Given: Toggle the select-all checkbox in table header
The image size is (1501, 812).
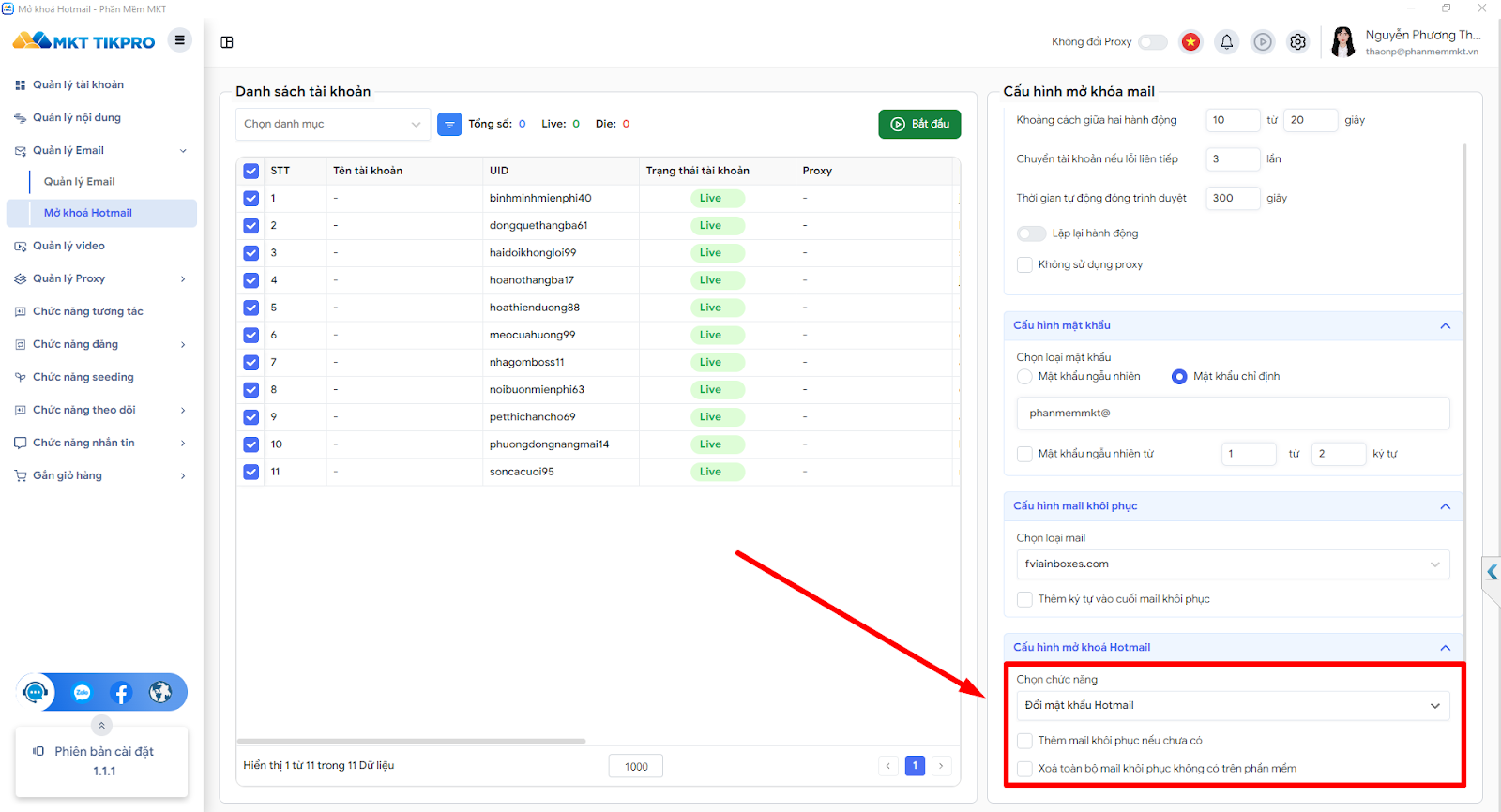Looking at the screenshot, I should pos(250,171).
